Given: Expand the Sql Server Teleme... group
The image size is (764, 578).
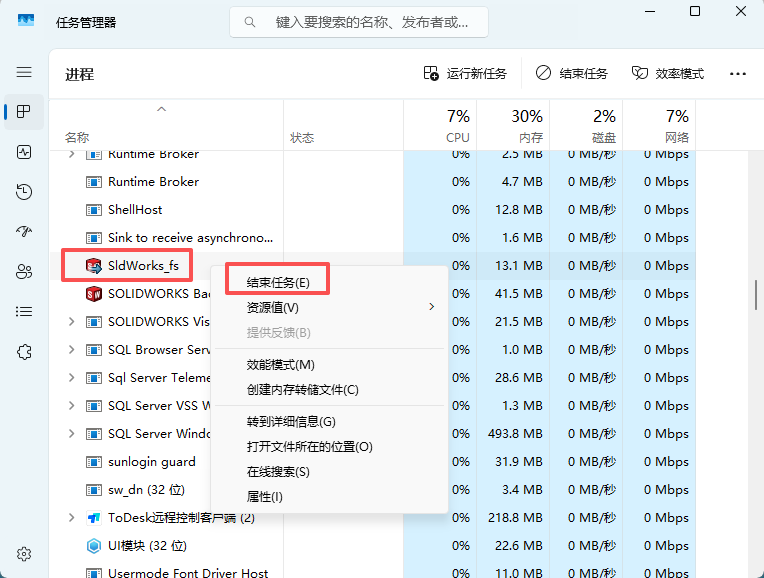Looking at the screenshot, I should coord(71,378).
